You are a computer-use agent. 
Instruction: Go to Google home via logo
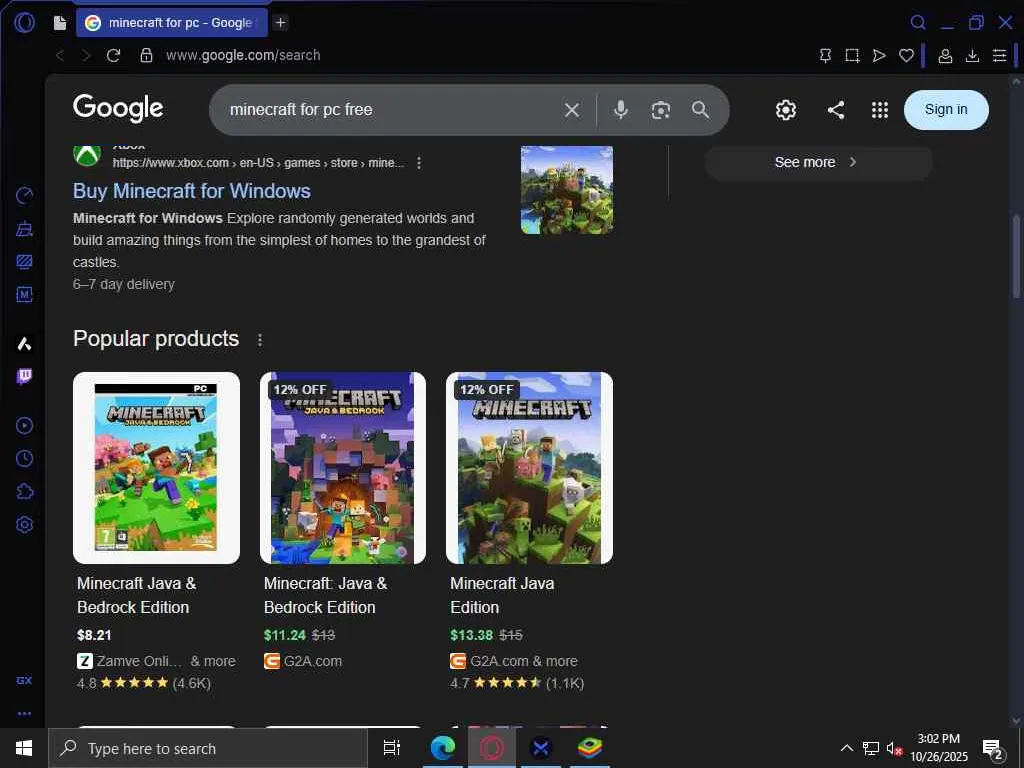118,108
